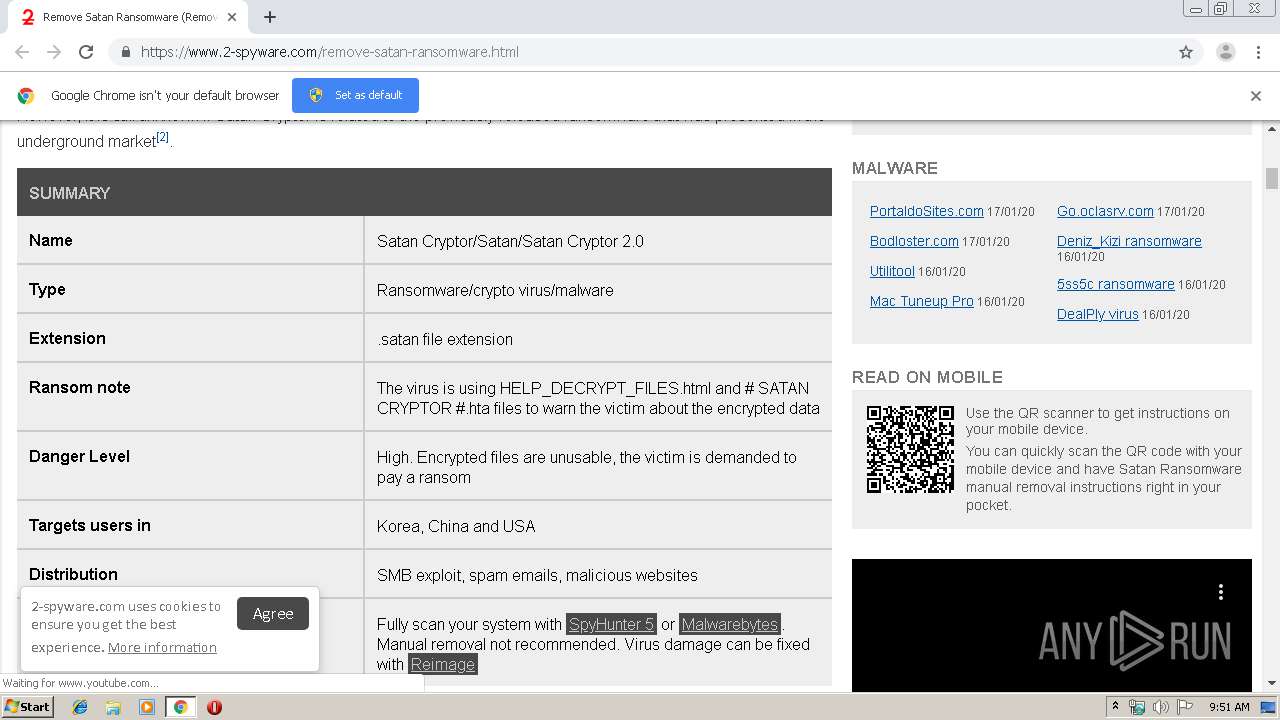Reload the current page

click(x=86, y=52)
